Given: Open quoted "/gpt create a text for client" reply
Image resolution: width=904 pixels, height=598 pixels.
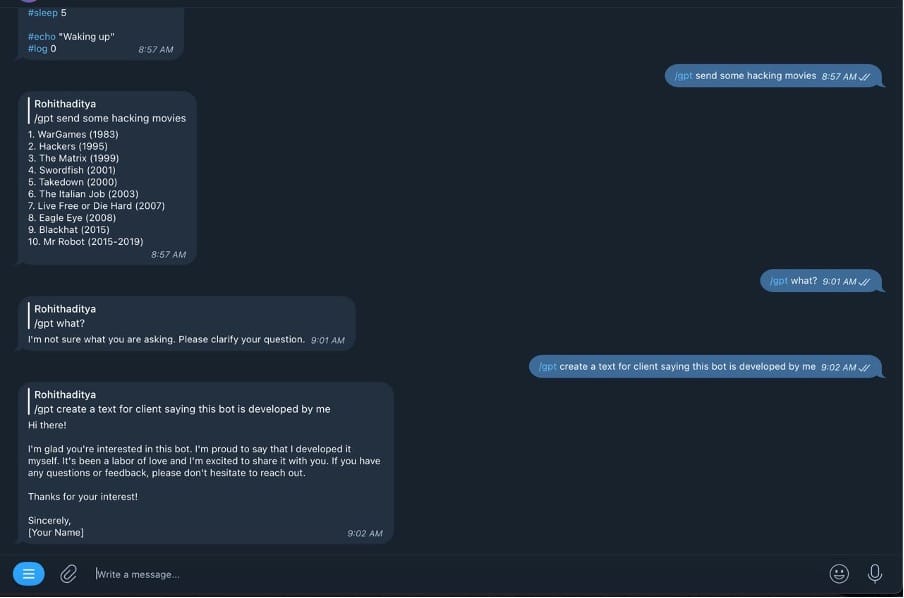Looking at the screenshot, I should point(180,402).
